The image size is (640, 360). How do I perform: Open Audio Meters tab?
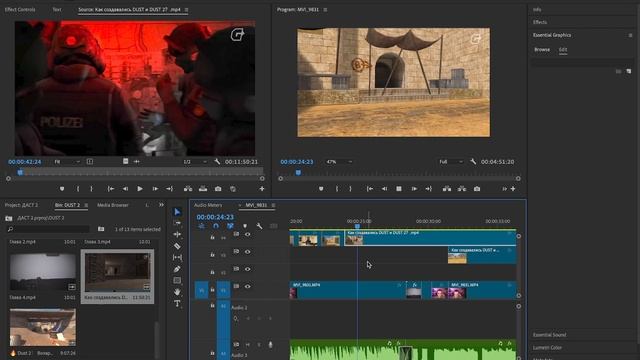tap(208, 205)
